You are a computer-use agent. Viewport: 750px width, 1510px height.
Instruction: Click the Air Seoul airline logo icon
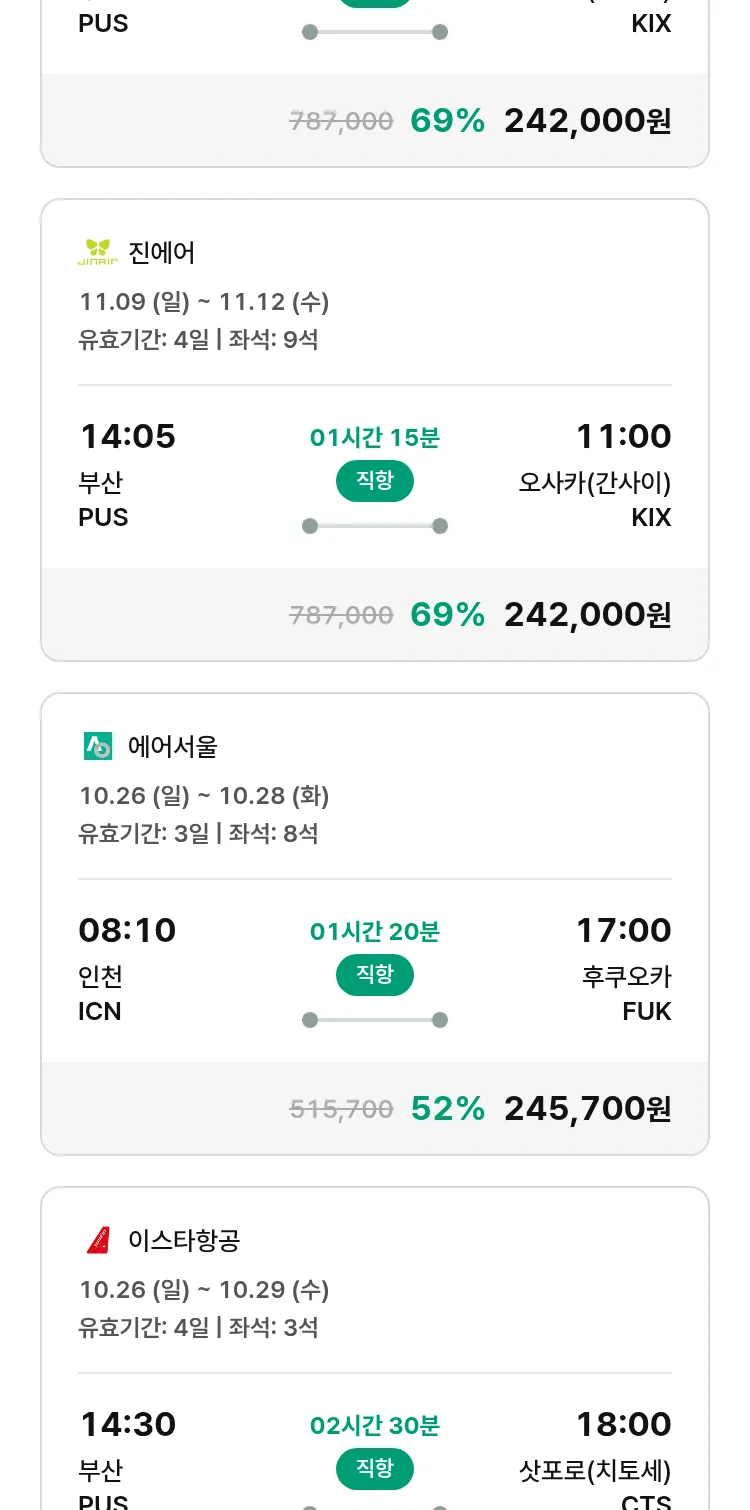click(98, 746)
